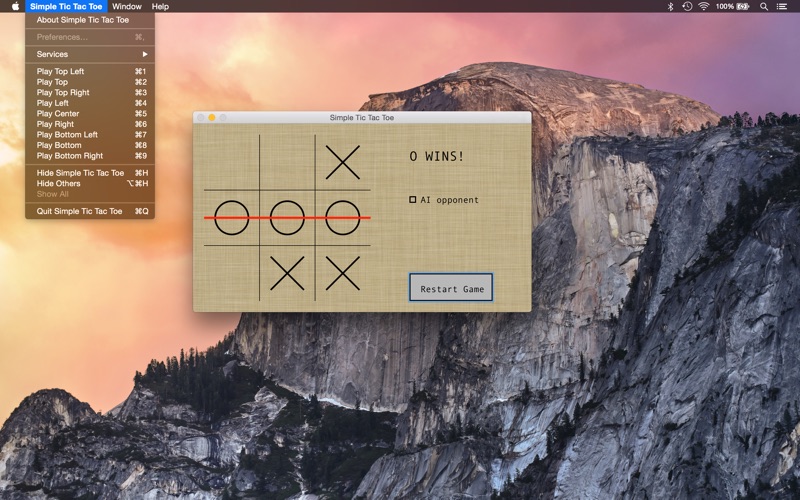
Task: Open the Bluetooth status icon
Action: pos(670,6)
